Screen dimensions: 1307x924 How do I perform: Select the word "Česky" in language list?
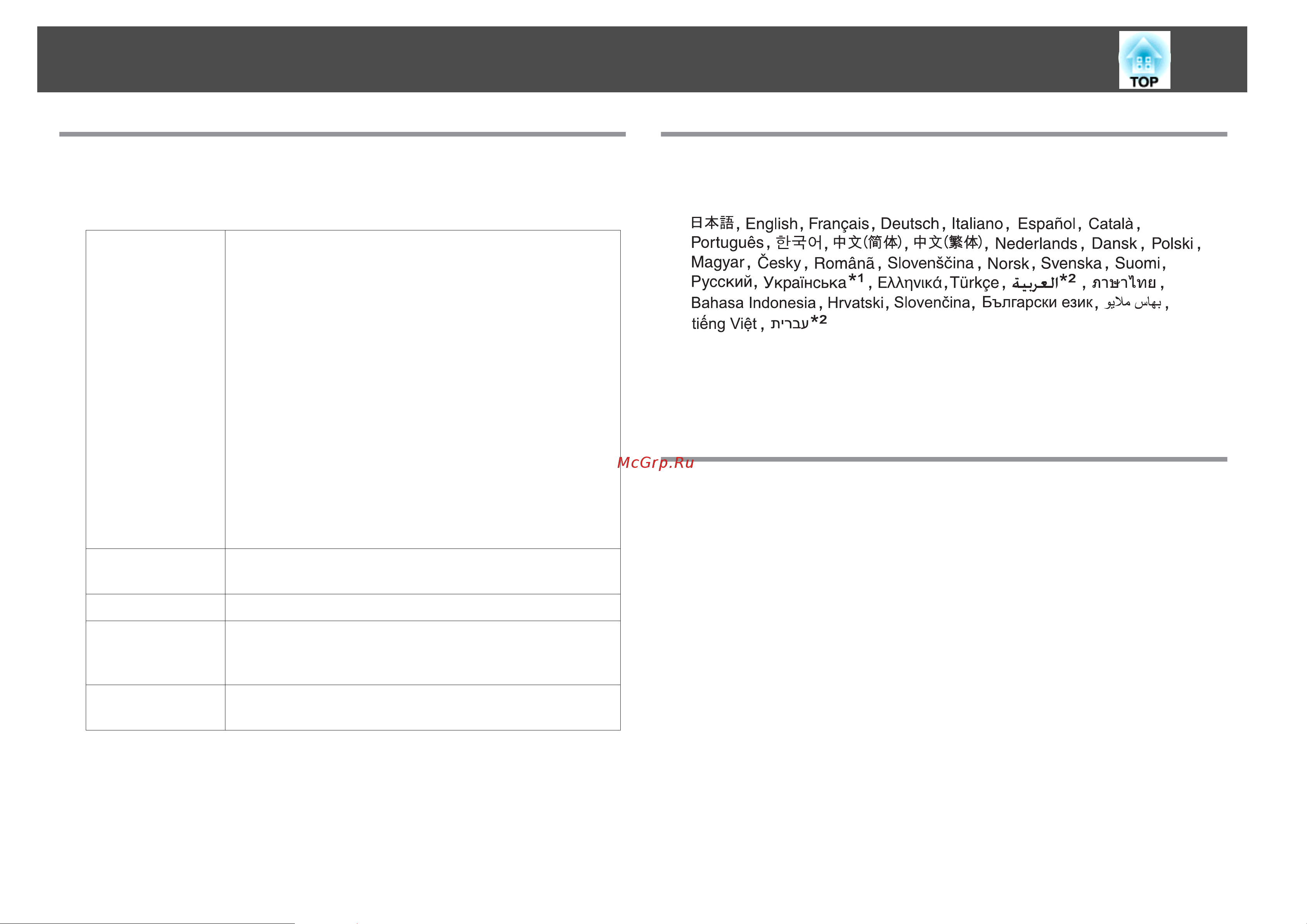point(779,263)
